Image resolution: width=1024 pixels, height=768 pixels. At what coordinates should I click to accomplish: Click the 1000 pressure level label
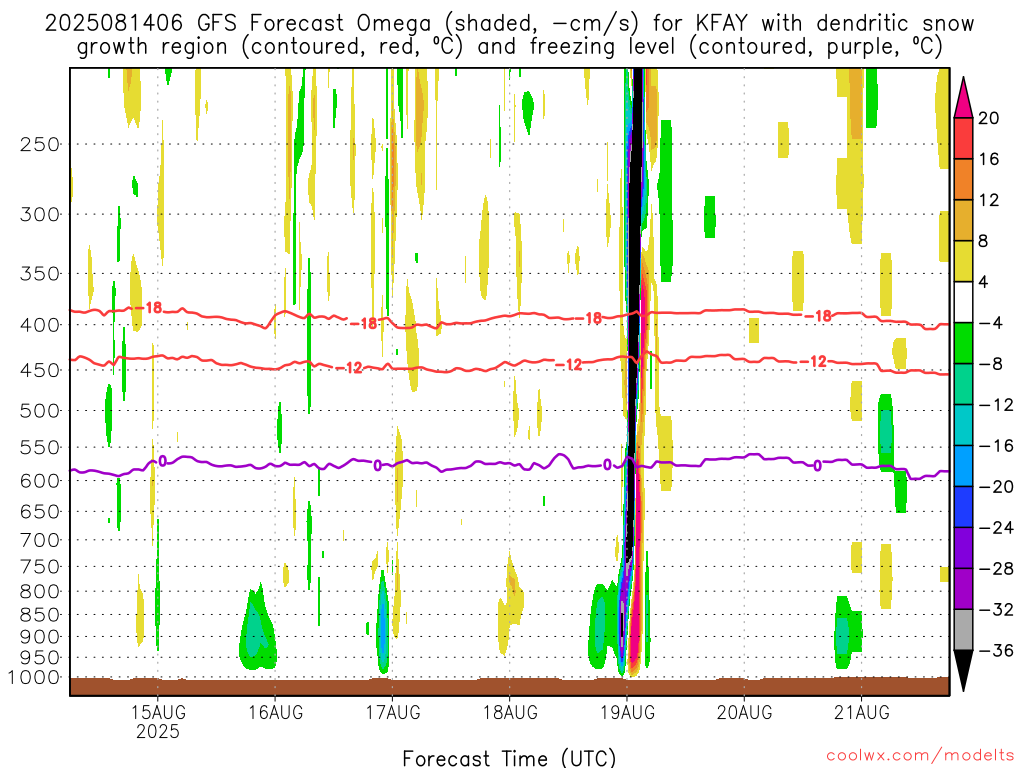pos(35,678)
